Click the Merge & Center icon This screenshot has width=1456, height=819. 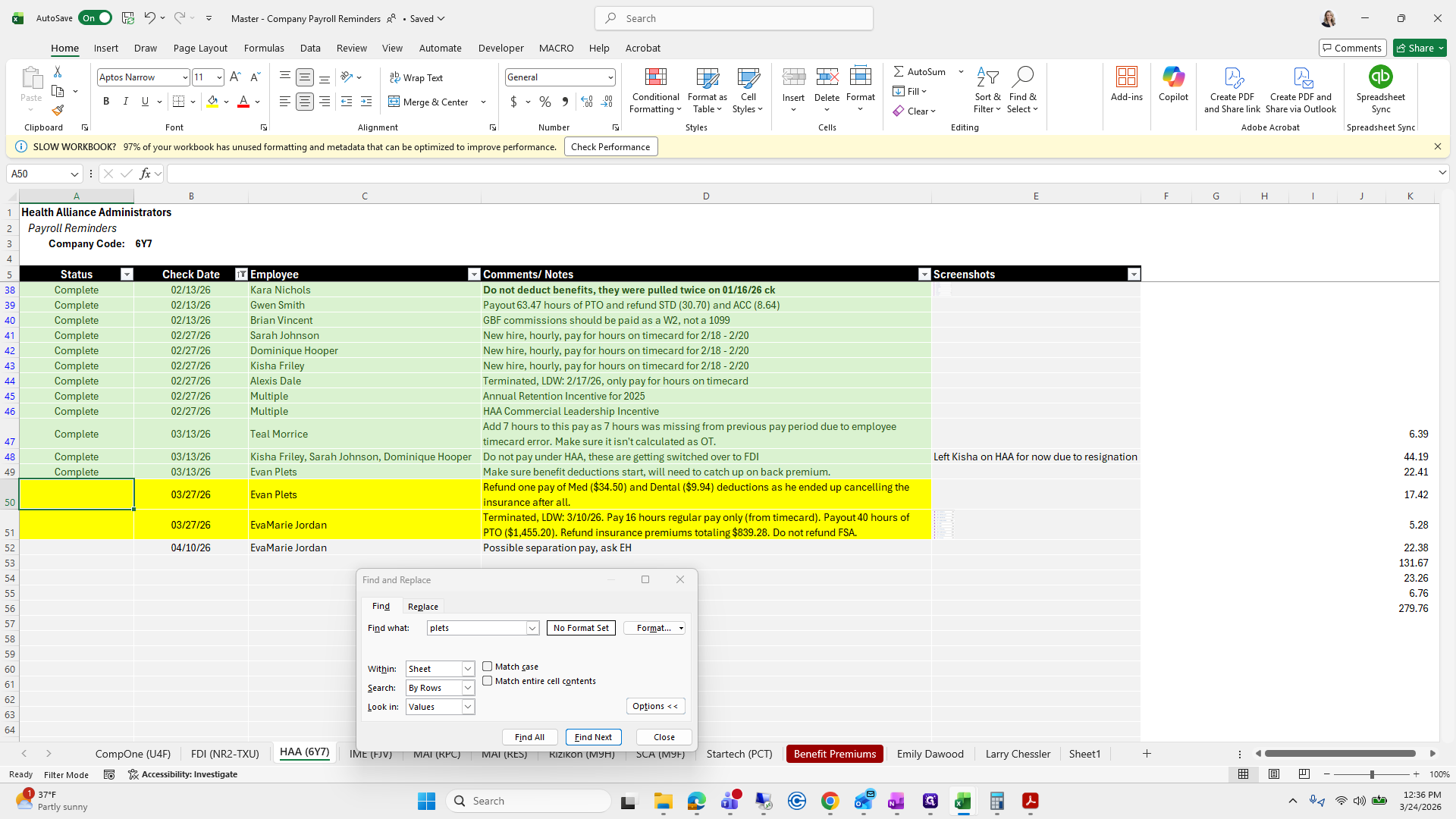[394, 102]
